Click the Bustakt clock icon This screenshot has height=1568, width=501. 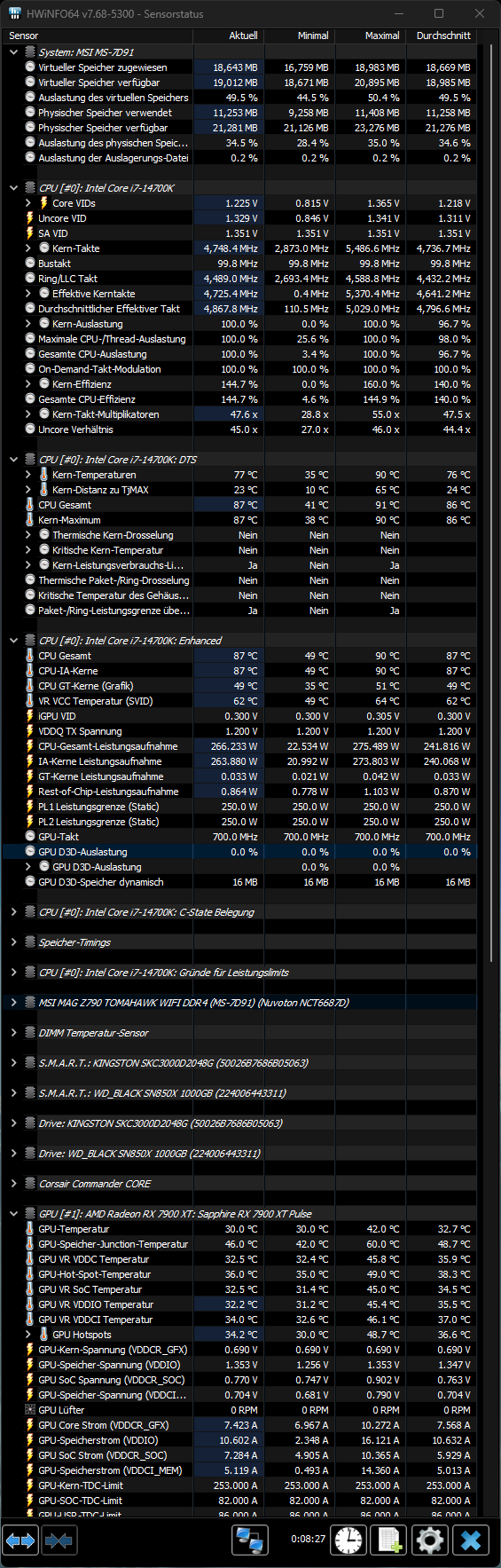click(x=30, y=264)
